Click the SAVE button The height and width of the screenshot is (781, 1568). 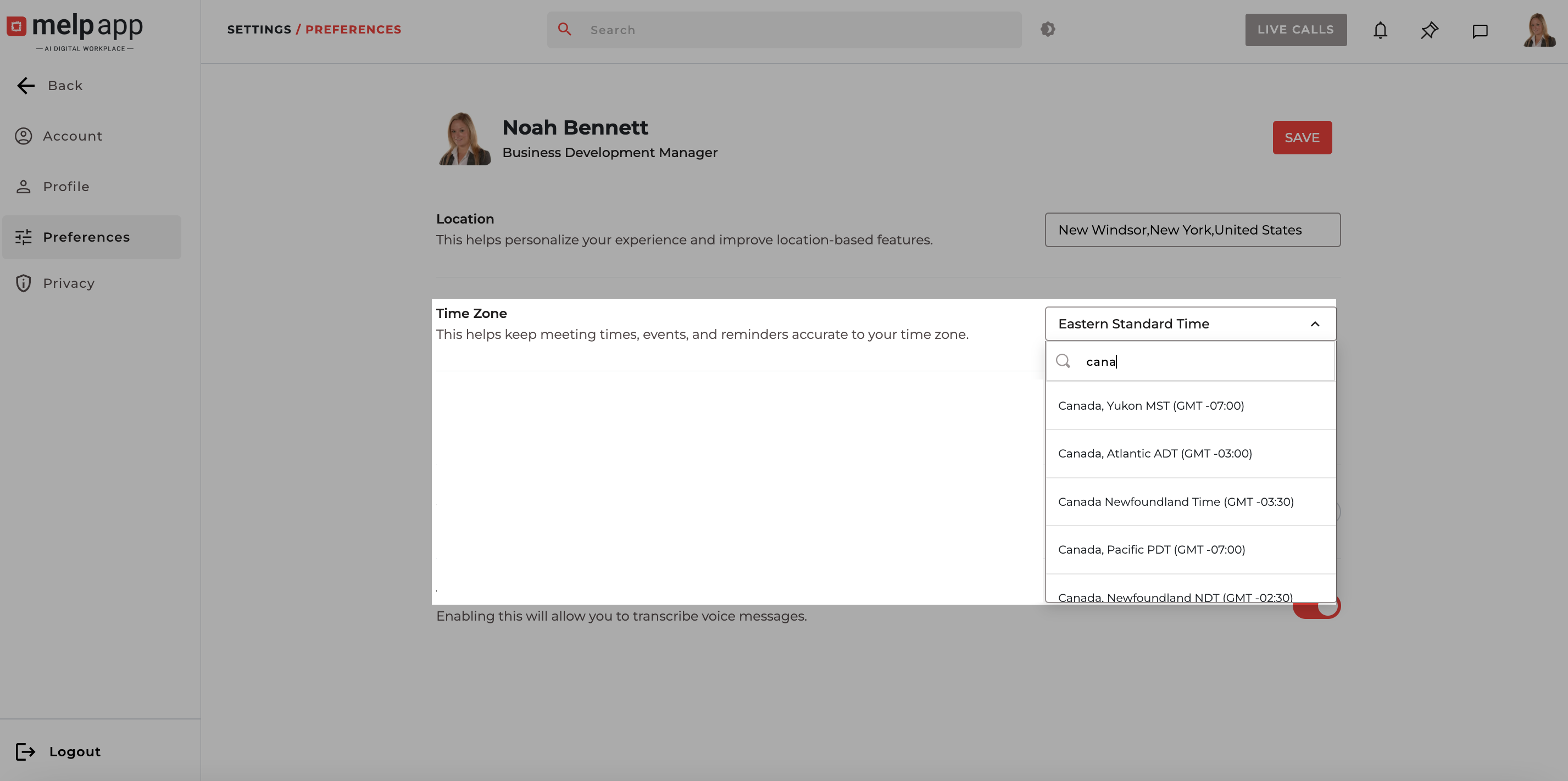[x=1302, y=137]
